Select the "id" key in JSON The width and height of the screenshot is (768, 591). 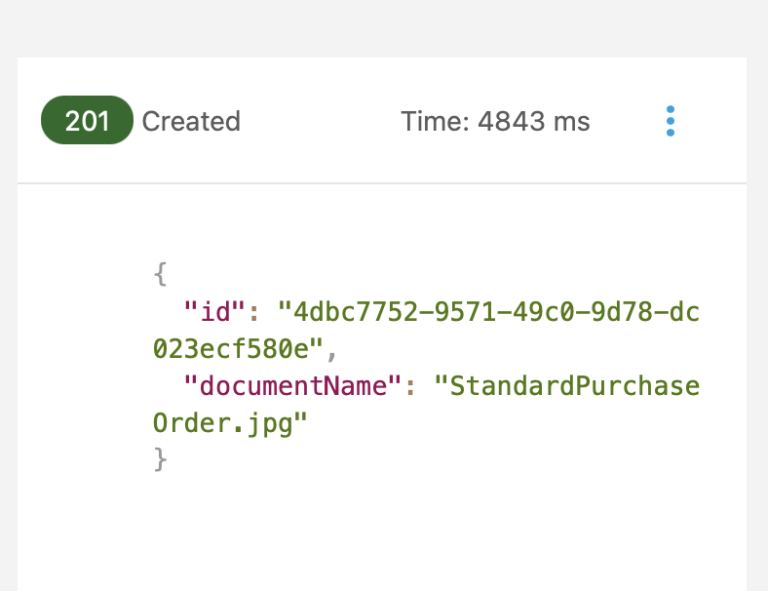tap(215, 311)
